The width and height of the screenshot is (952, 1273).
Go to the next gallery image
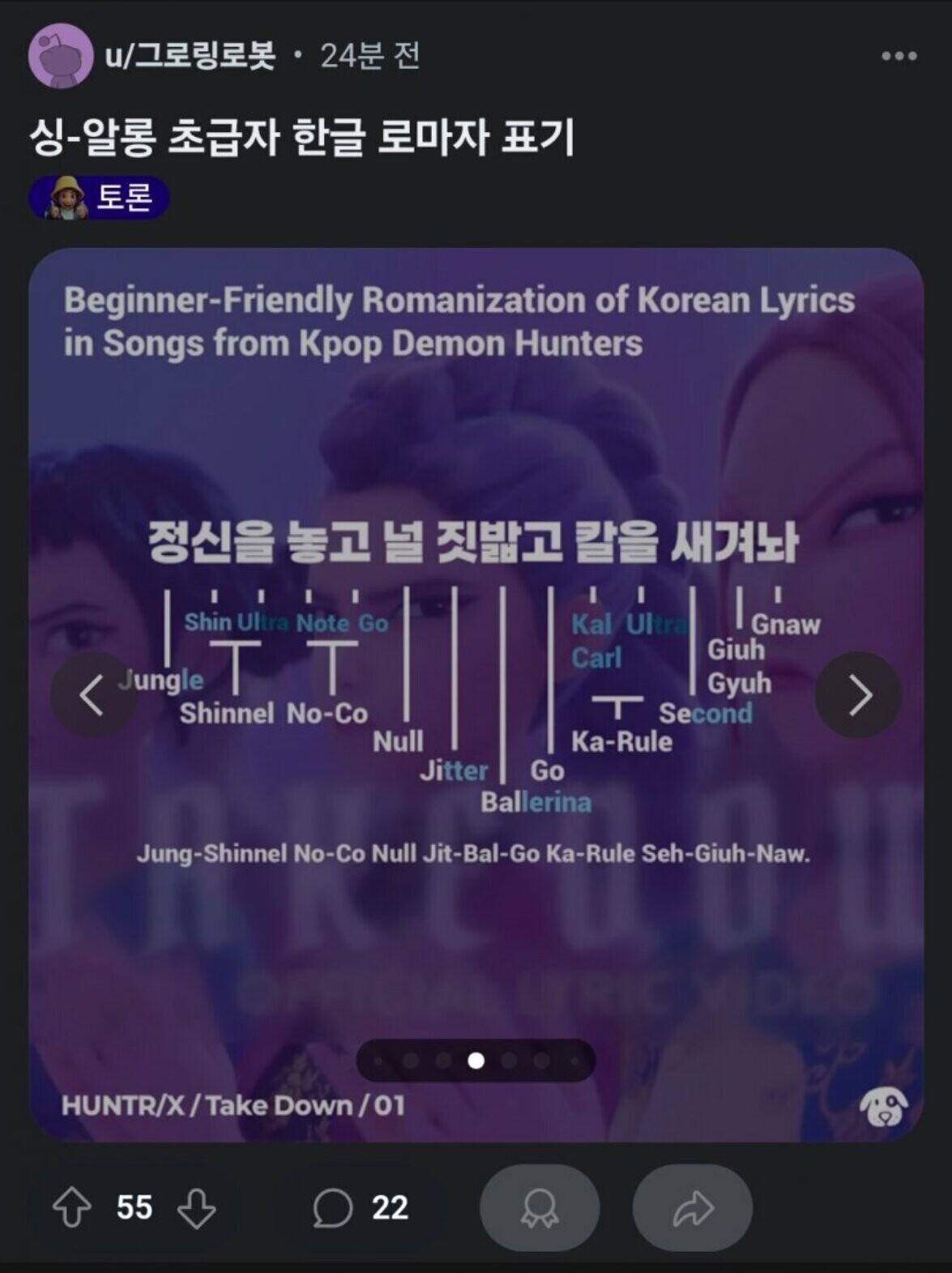pyautogui.click(x=858, y=694)
